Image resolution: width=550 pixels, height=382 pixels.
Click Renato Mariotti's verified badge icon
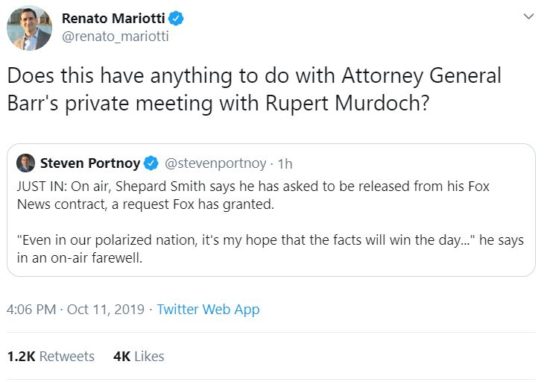(176, 18)
